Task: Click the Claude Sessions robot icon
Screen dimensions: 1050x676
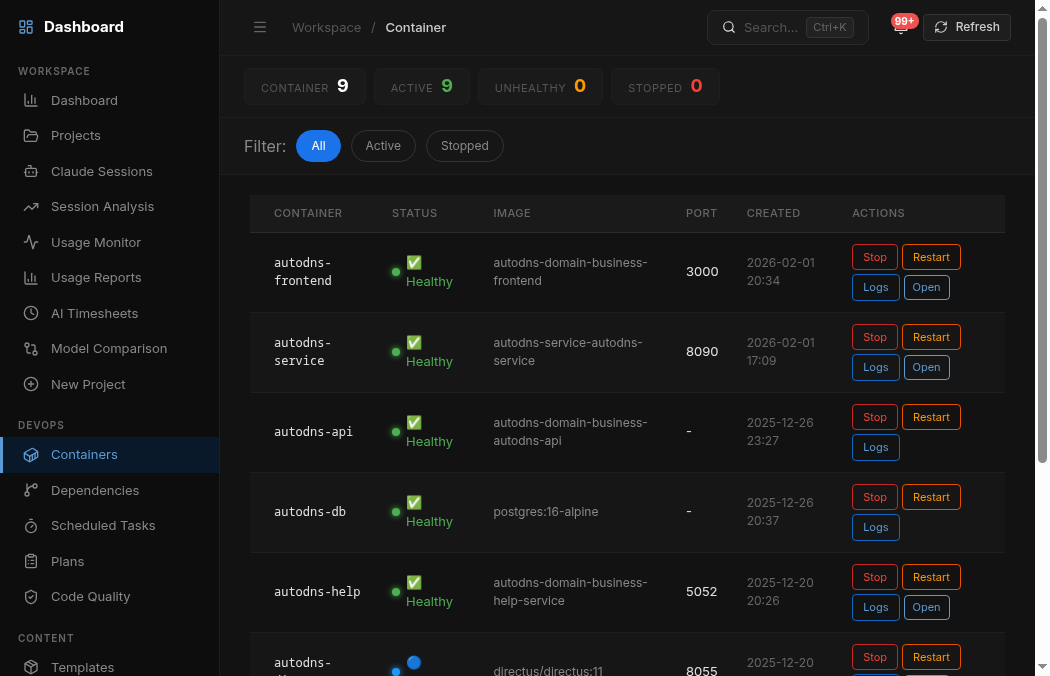Action: [x=31, y=171]
